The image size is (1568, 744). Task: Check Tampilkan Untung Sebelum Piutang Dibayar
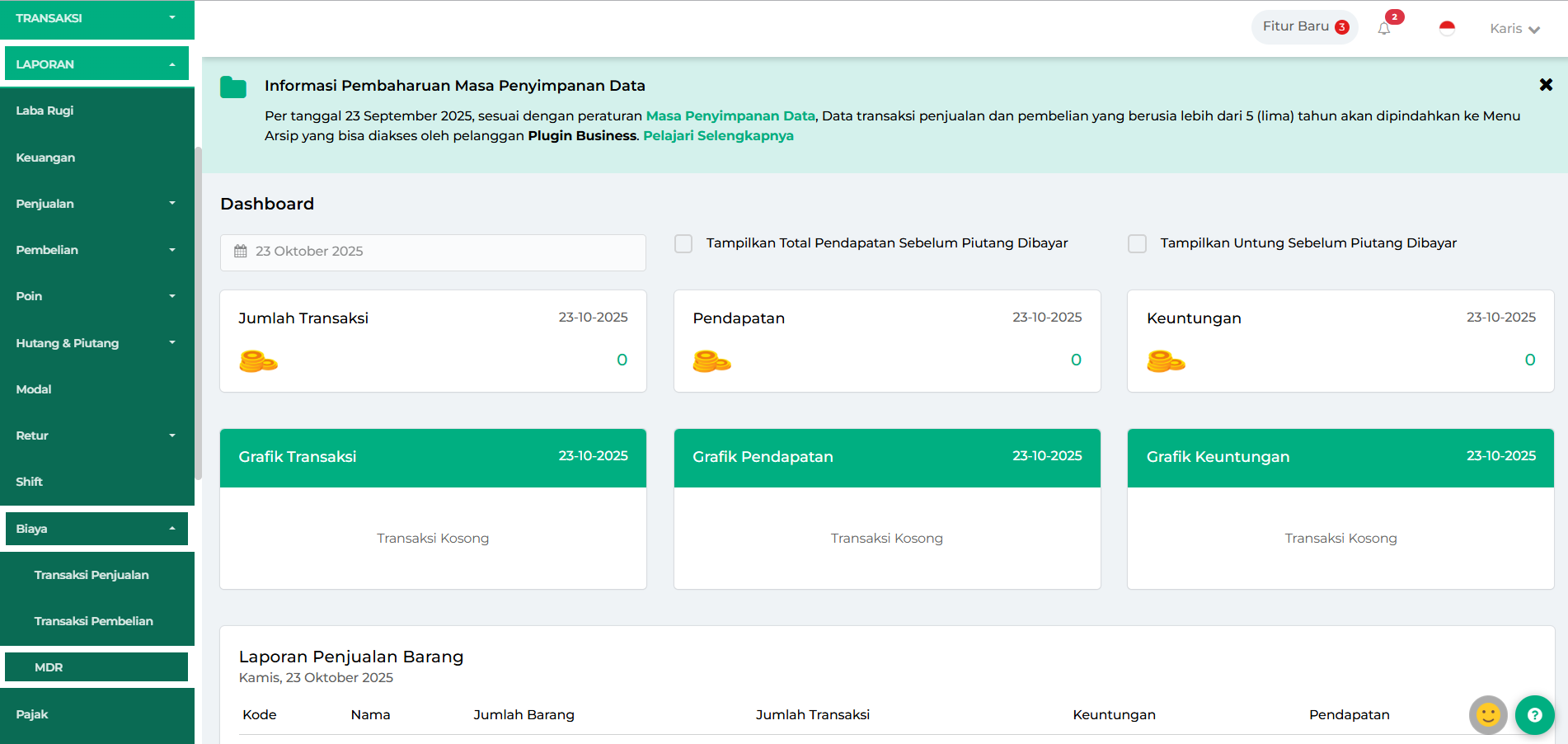click(1137, 243)
